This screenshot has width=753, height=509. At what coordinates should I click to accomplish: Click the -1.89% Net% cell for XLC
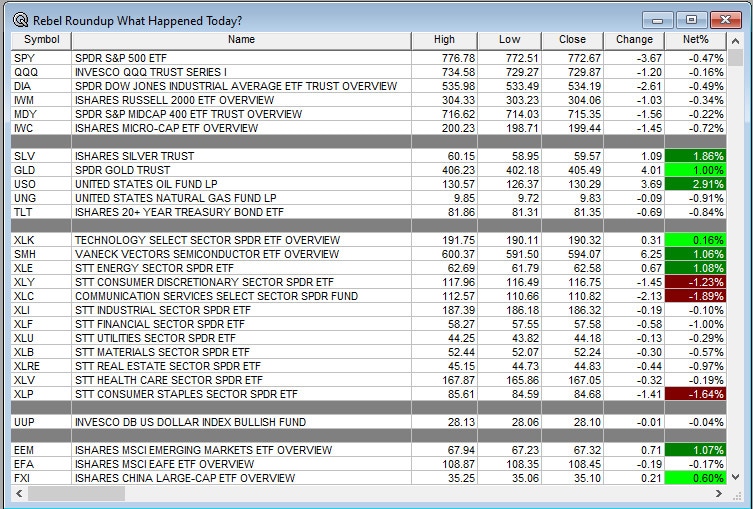coord(695,296)
